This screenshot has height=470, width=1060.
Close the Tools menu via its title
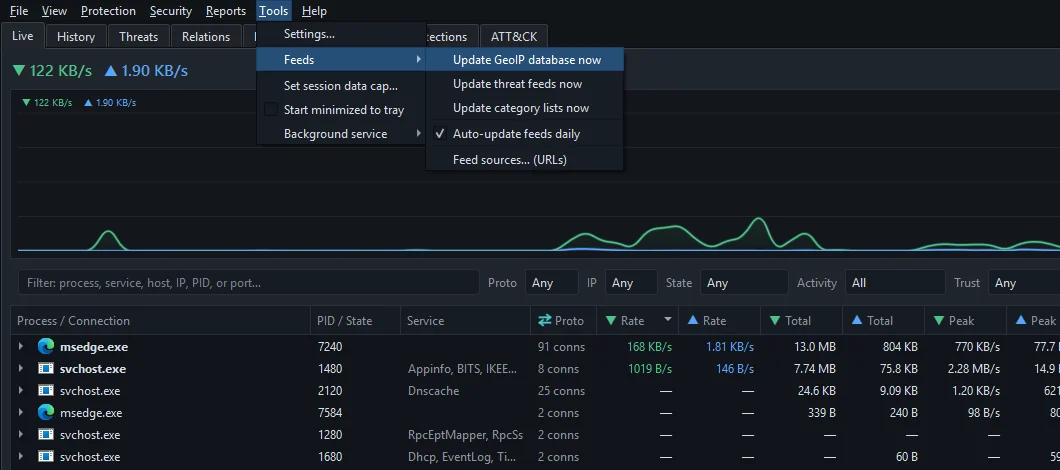click(x=274, y=11)
